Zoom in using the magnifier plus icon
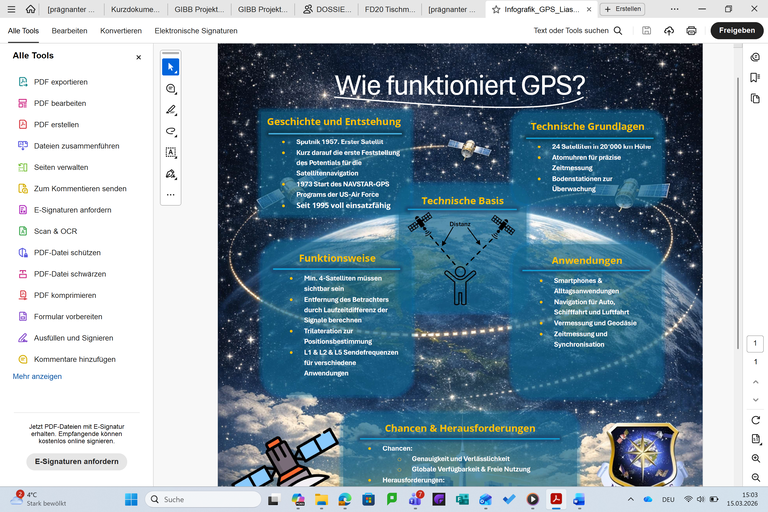Viewport: 768px width, 512px height. click(756, 458)
